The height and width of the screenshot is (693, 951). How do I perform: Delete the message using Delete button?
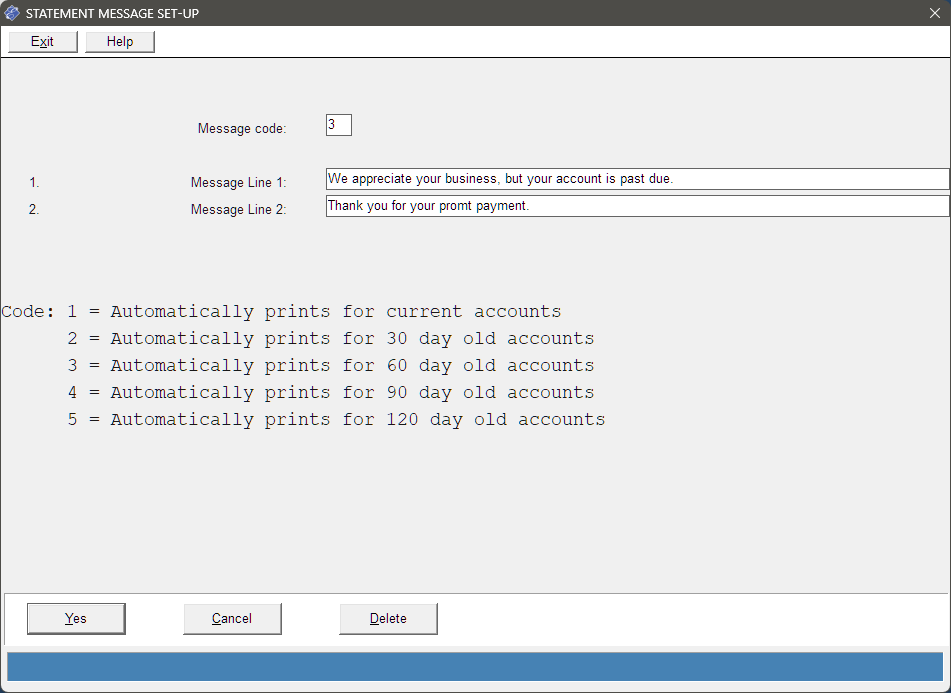(x=388, y=618)
